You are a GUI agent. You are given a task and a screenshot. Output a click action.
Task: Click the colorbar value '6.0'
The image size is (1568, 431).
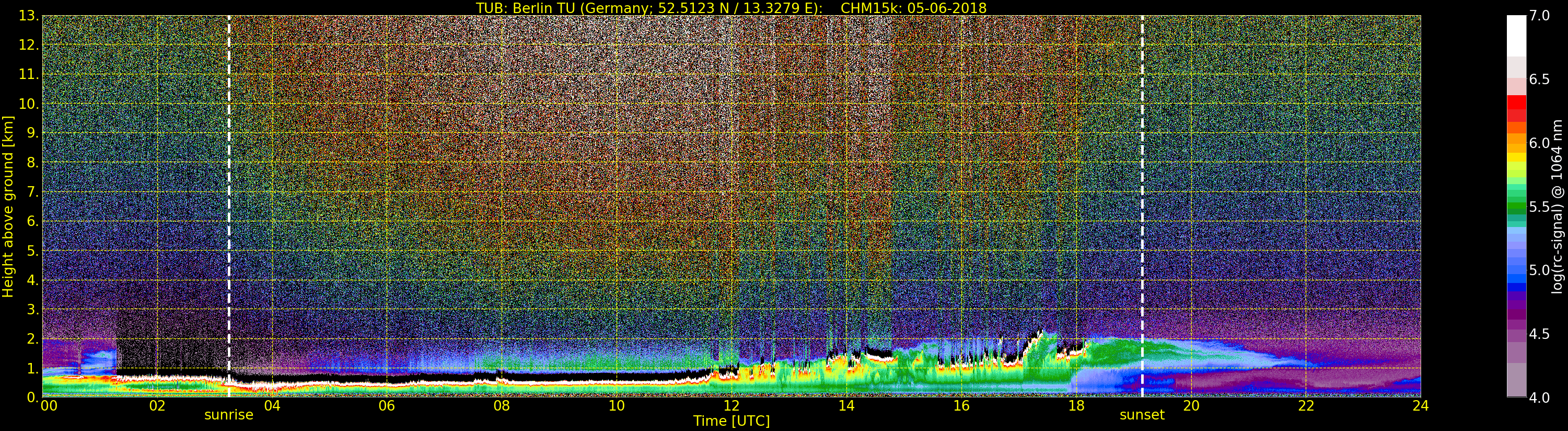(x=1539, y=143)
